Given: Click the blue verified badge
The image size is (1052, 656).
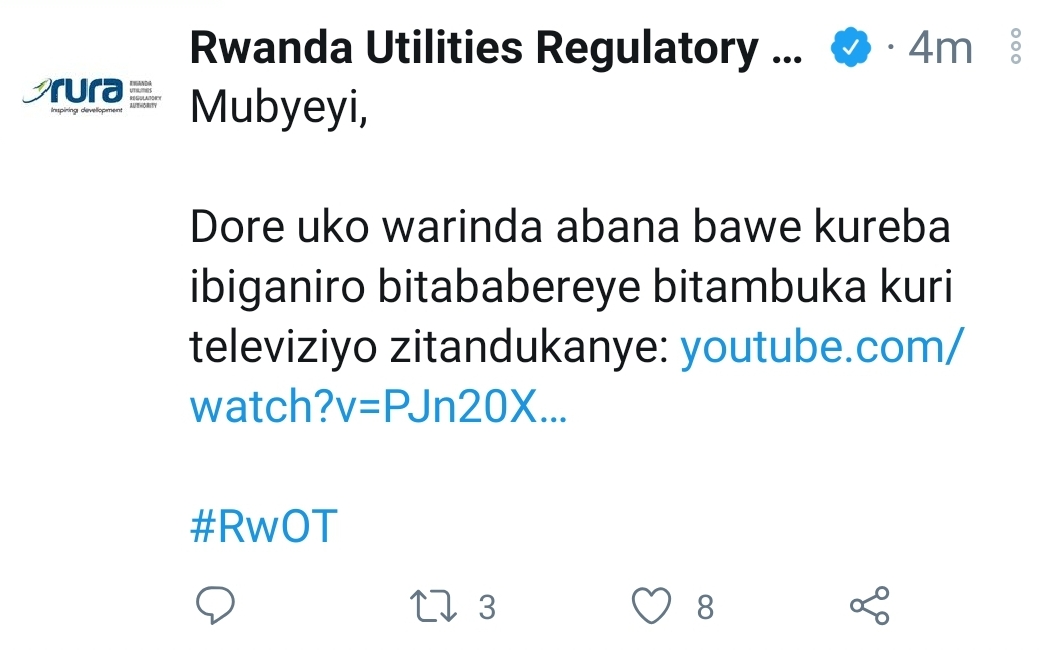Looking at the screenshot, I should 850,47.
